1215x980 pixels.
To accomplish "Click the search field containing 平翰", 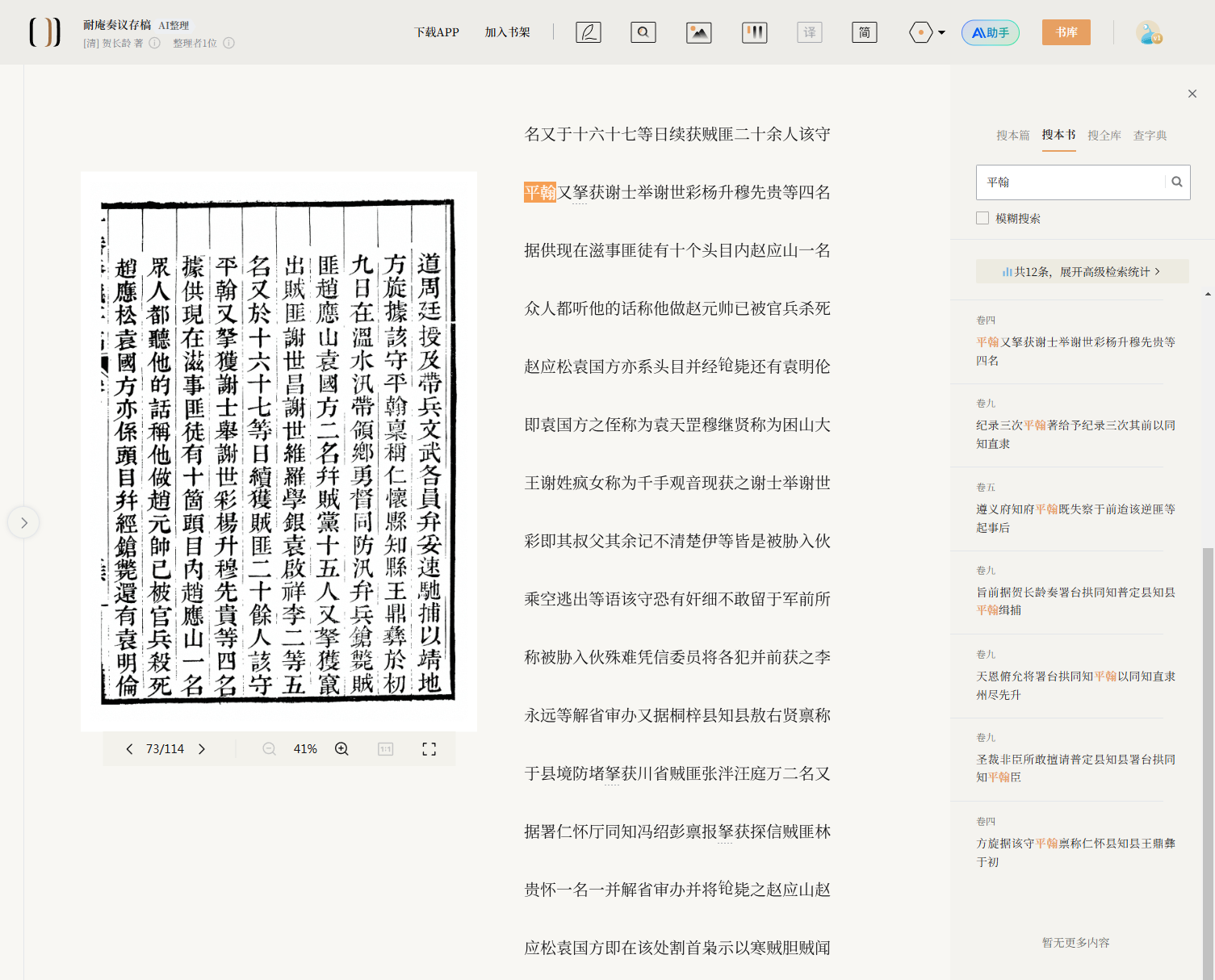I will pos(1070,182).
